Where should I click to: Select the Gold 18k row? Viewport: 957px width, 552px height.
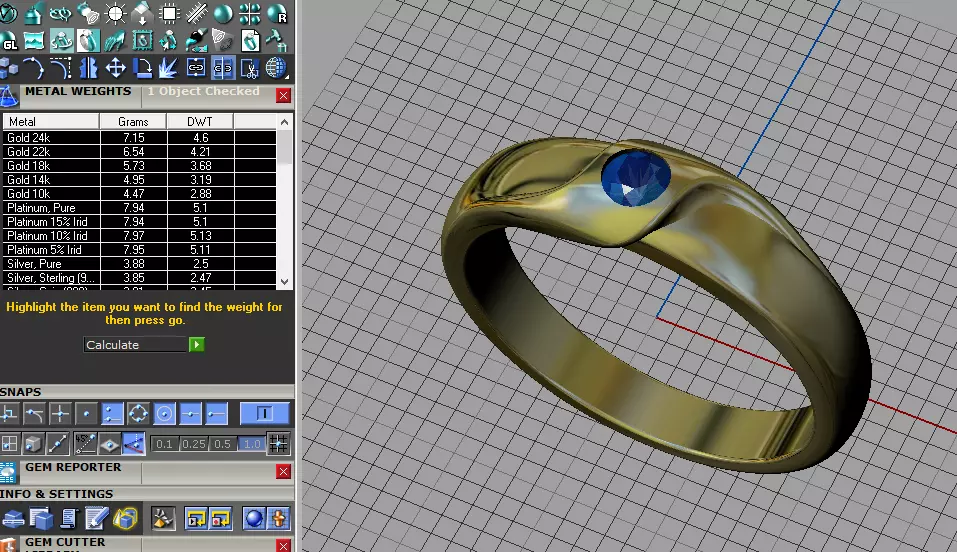(139, 165)
